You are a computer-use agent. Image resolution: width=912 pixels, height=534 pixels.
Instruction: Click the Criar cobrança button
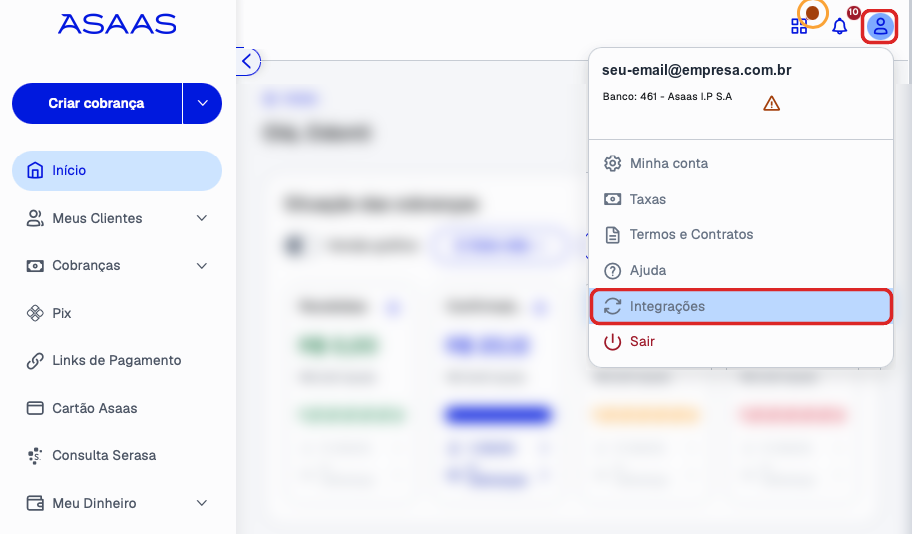(x=97, y=104)
